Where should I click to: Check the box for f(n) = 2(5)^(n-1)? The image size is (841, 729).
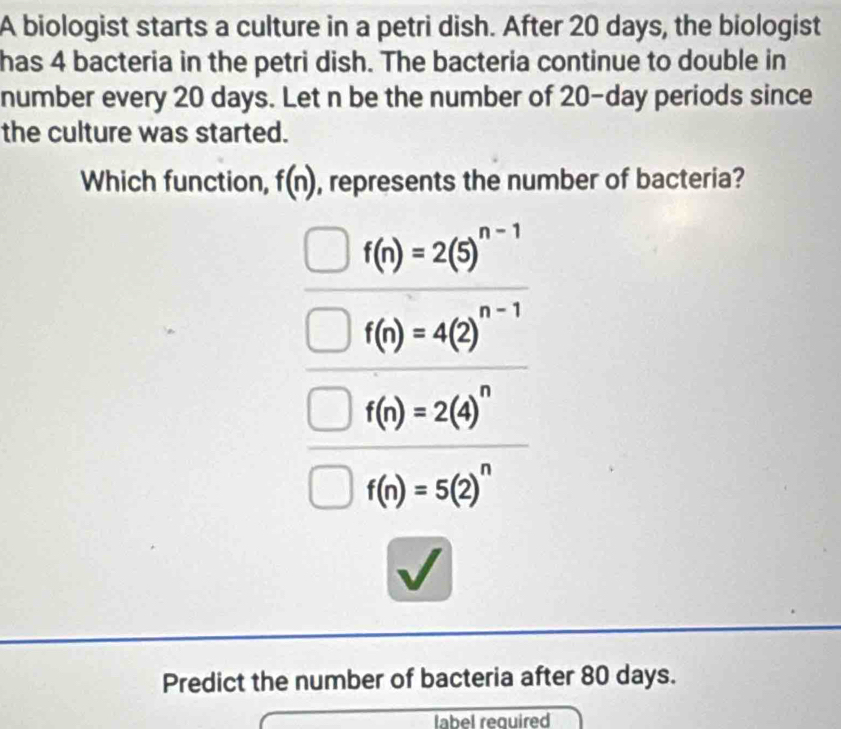(325, 250)
